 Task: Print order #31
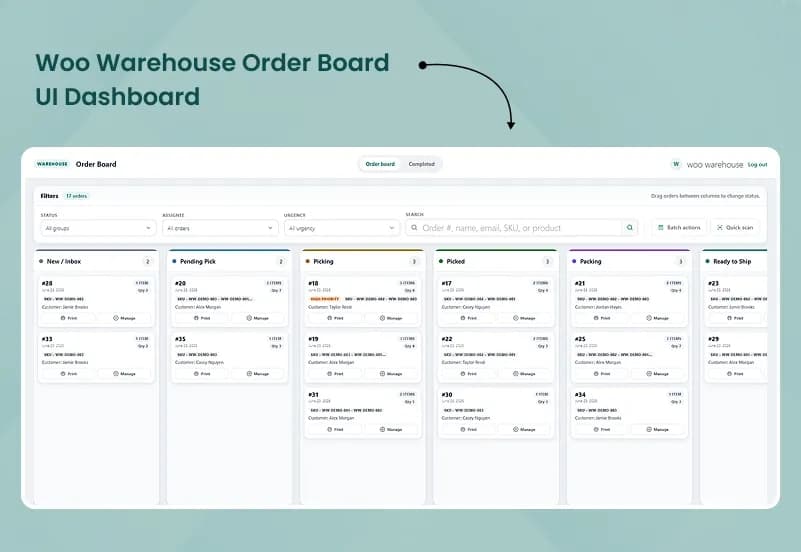(335, 429)
